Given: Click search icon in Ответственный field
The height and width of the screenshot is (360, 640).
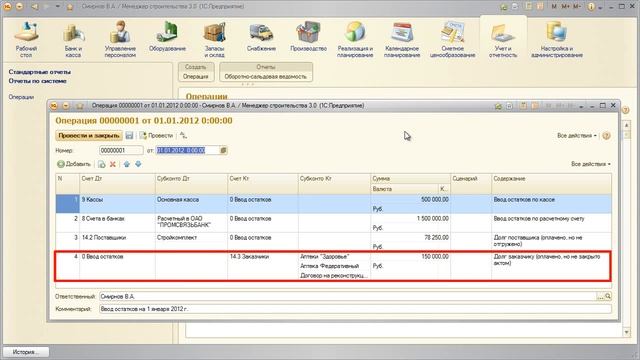Looking at the screenshot, I should pyautogui.click(x=608, y=296).
